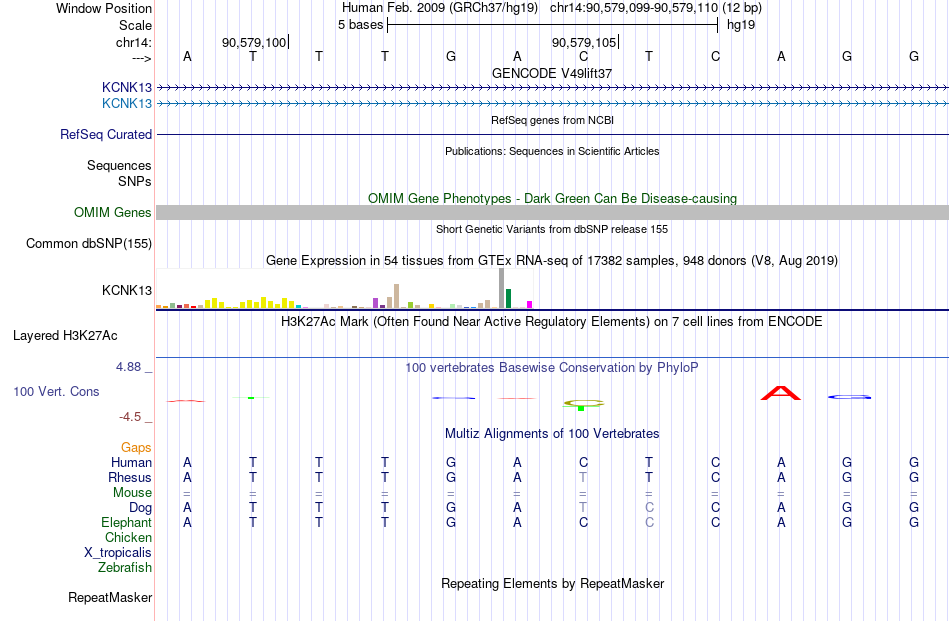
Task: Click the 90,579,105 position marker
Action: 584,42
